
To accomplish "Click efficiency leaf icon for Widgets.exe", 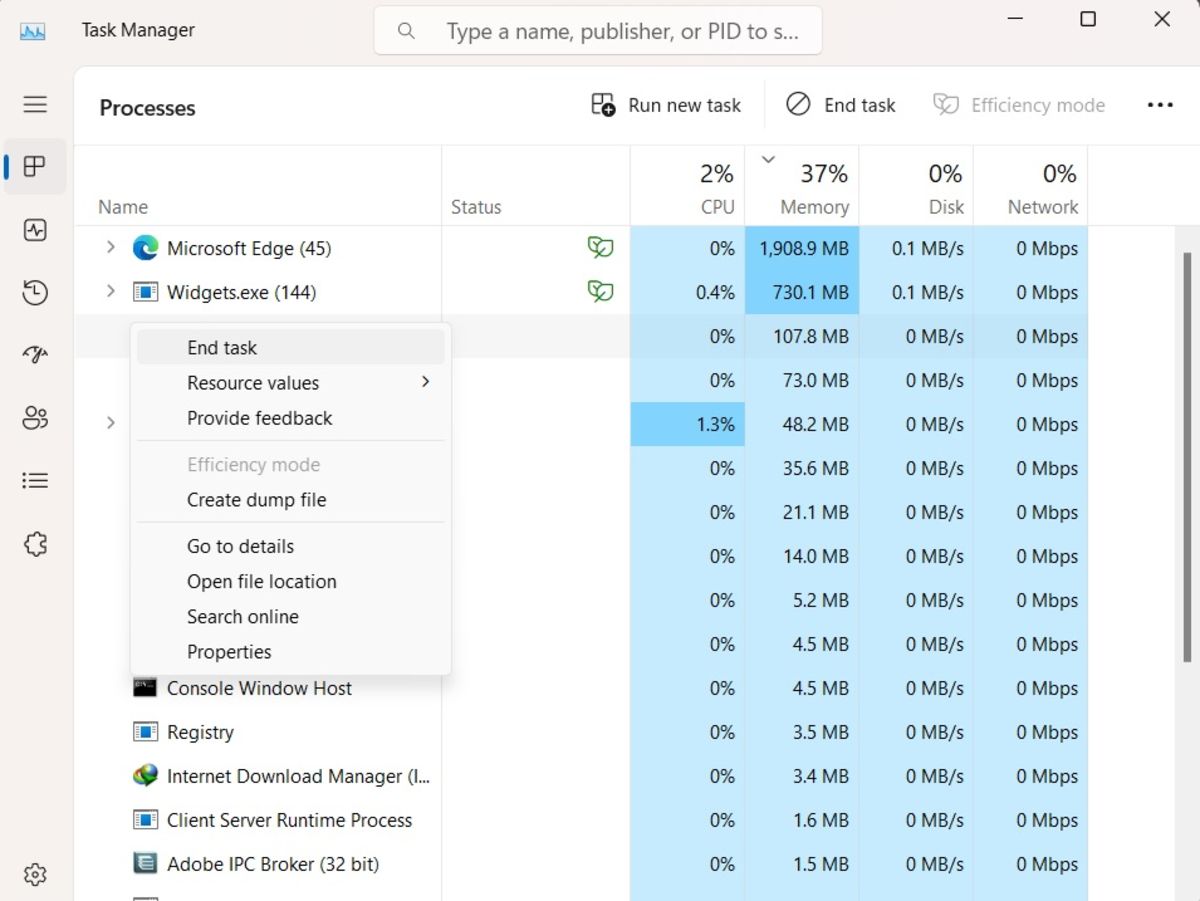I will click(x=600, y=292).
